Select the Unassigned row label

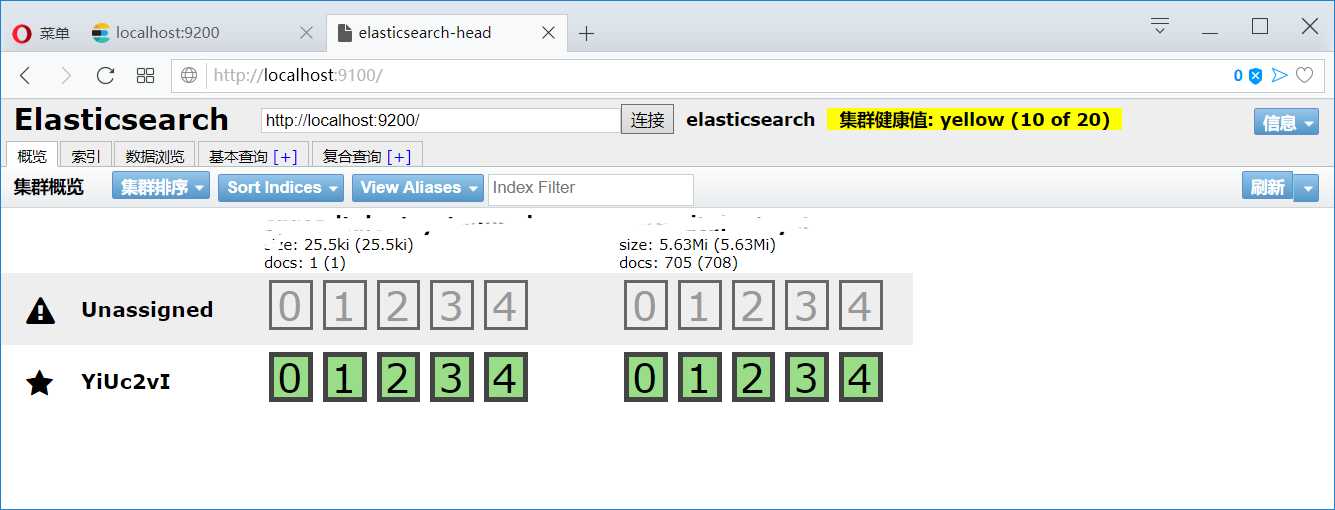(147, 310)
